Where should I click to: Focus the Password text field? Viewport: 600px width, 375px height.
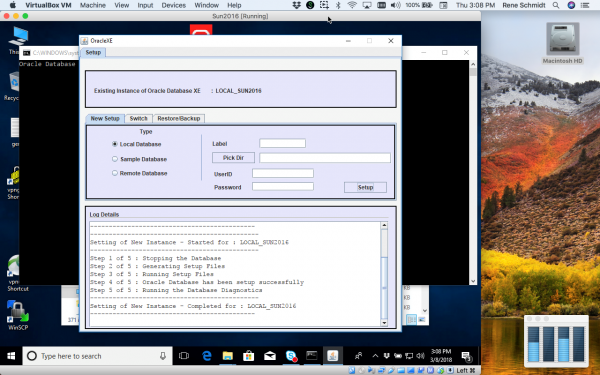click(283, 186)
